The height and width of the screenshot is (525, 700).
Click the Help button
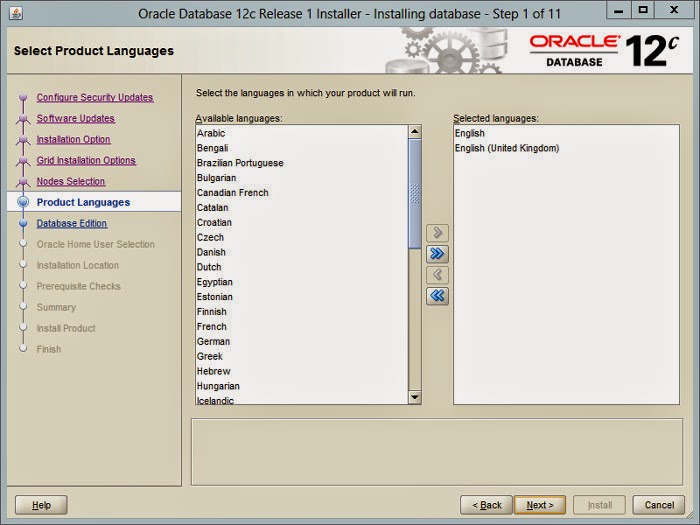click(x=41, y=505)
